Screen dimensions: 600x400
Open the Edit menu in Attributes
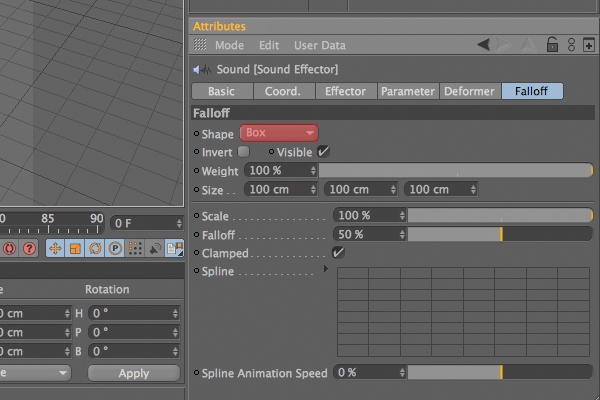[x=269, y=45]
